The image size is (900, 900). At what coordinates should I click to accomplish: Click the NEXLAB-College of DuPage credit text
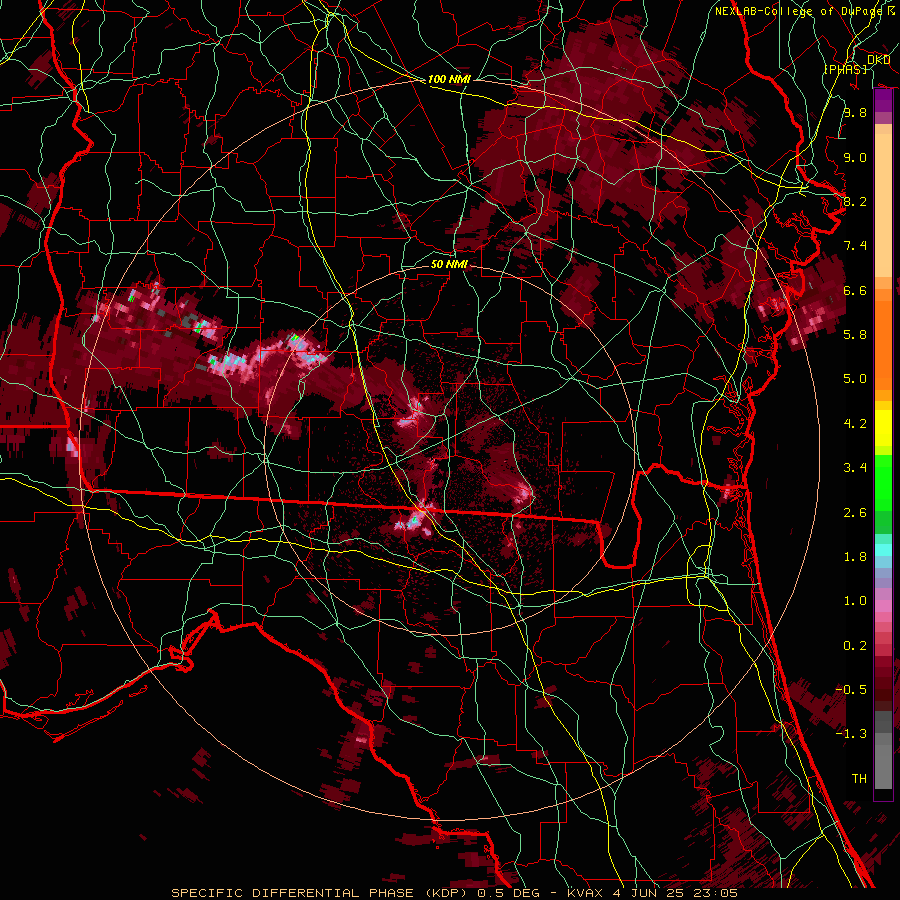tap(799, 11)
